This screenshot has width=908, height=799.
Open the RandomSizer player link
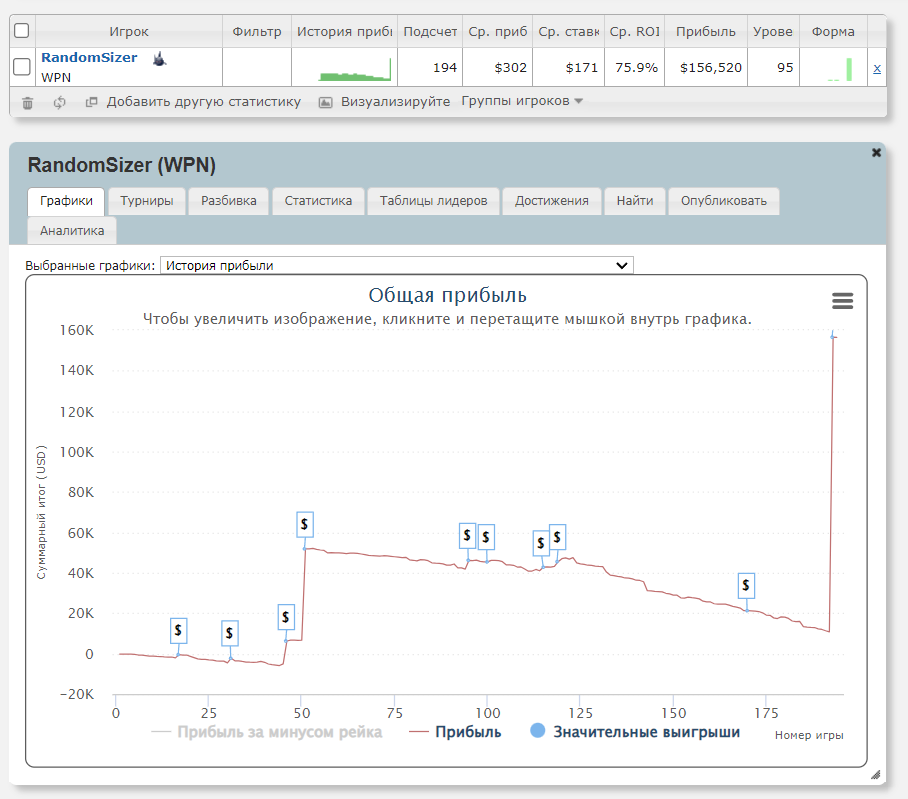click(x=89, y=58)
